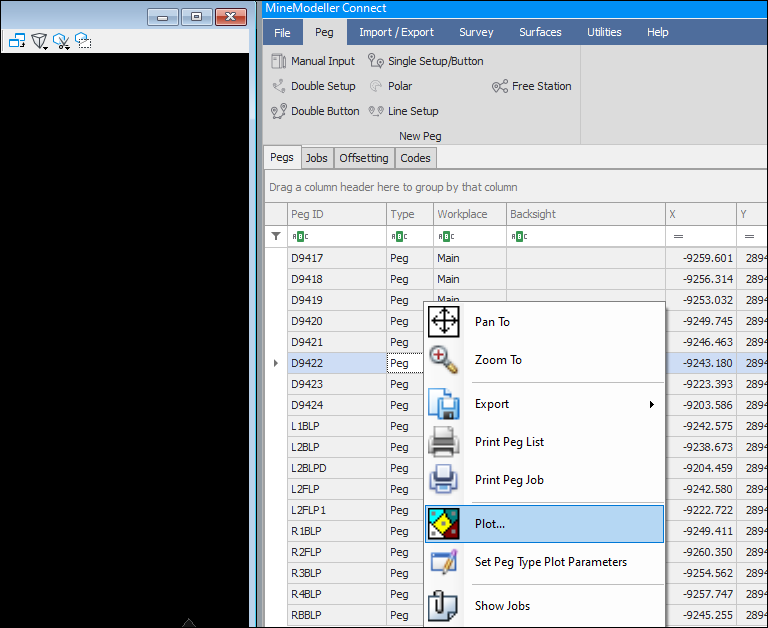
Task: Select the Manual Input peg tool
Action: point(313,61)
